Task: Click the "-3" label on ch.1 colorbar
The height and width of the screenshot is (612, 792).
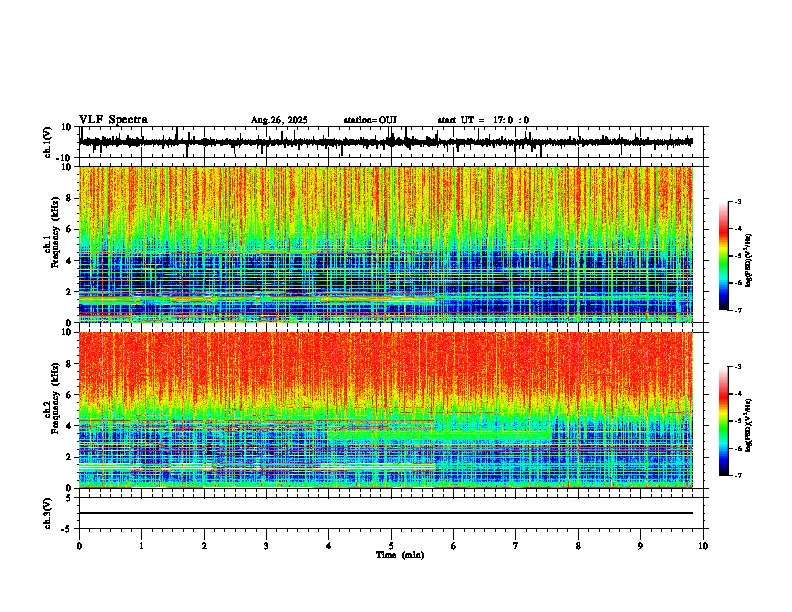Action: pos(737,201)
